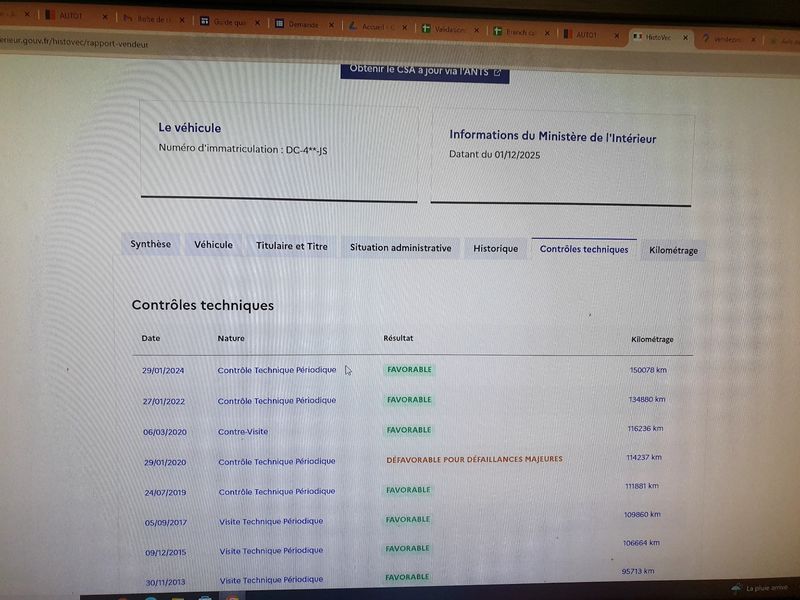Switch to the Véhicule tab
The image size is (800, 600).
(213, 245)
